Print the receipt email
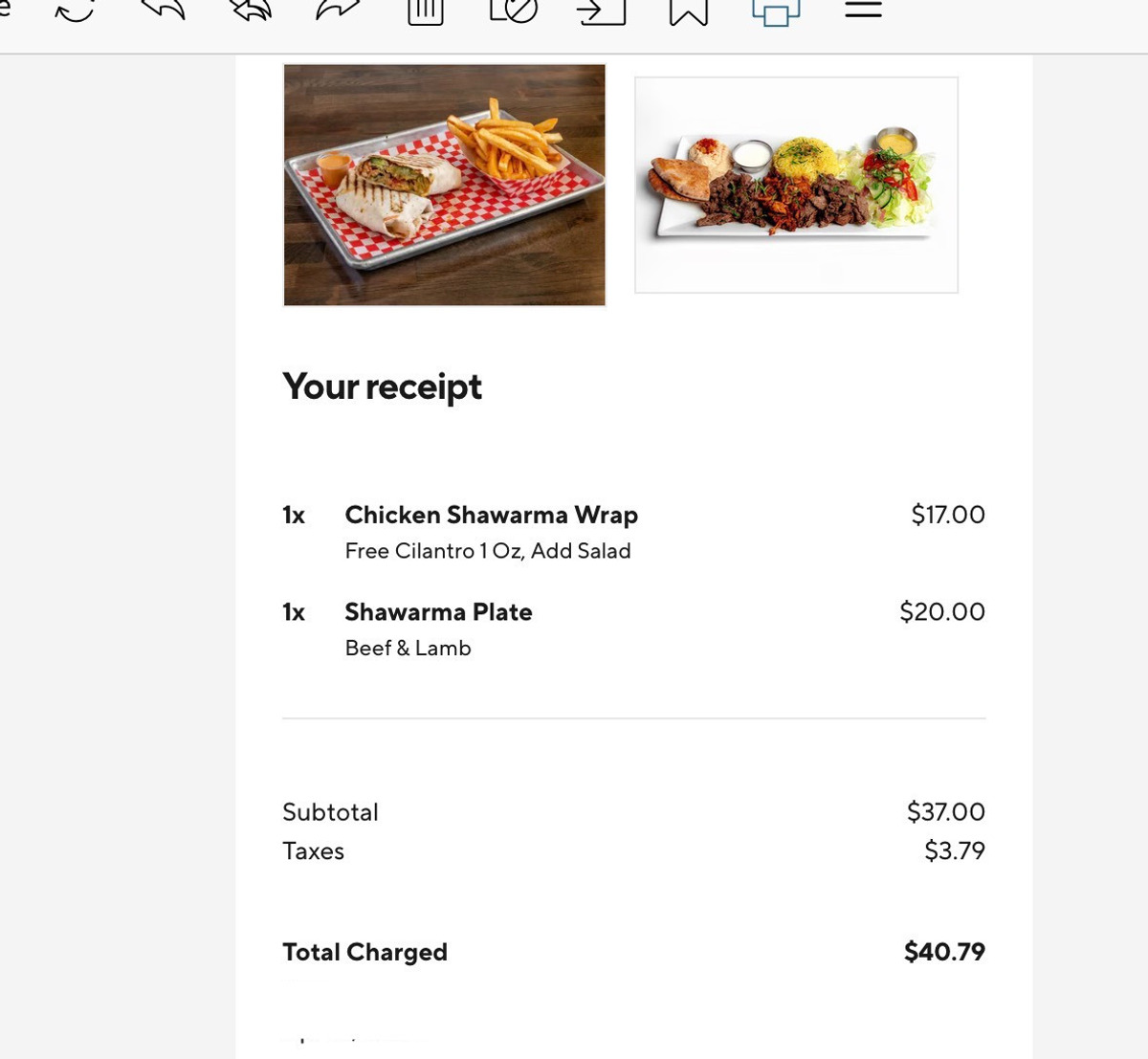Viewport: 1148px width, 1059px height. coord(776,11)
